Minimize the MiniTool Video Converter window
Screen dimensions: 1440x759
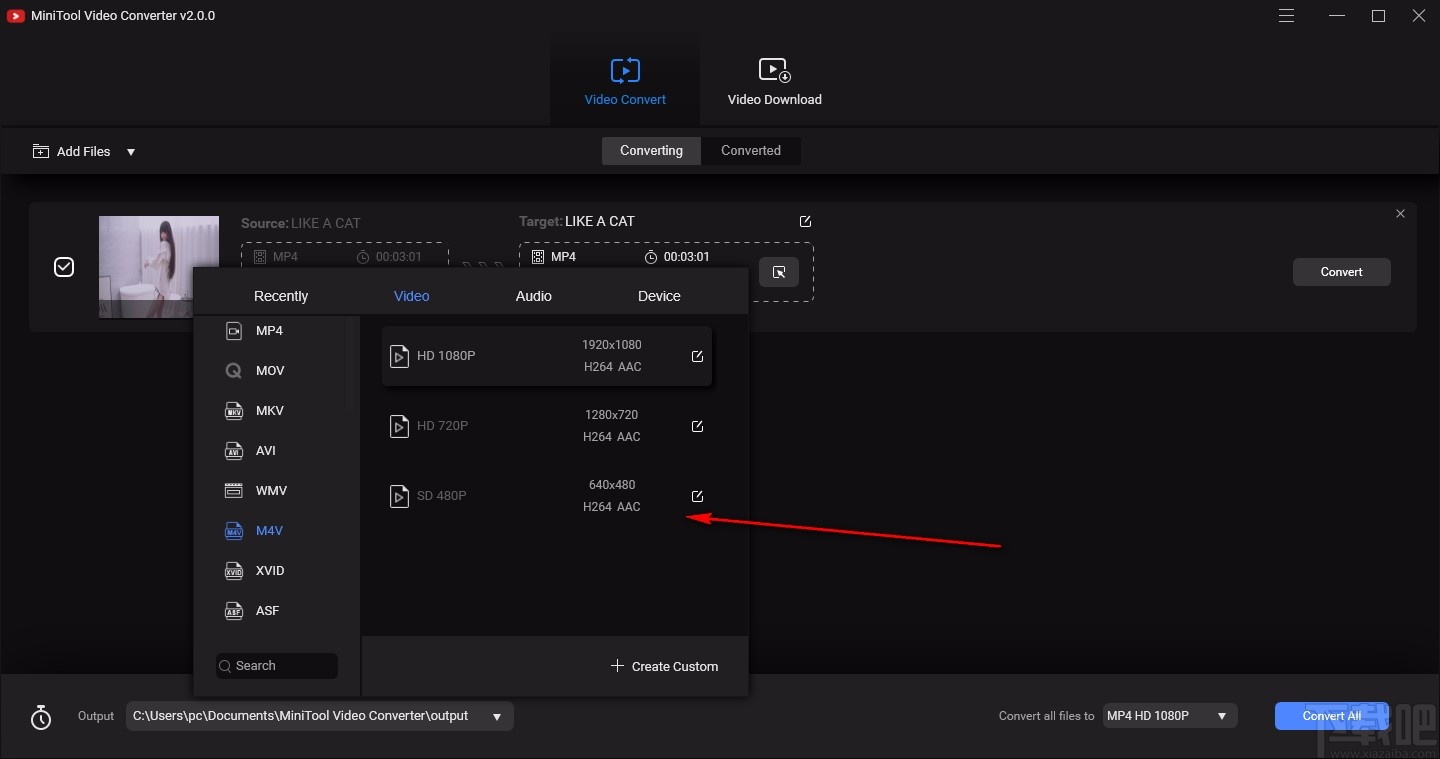click(x=1338, y=16)
